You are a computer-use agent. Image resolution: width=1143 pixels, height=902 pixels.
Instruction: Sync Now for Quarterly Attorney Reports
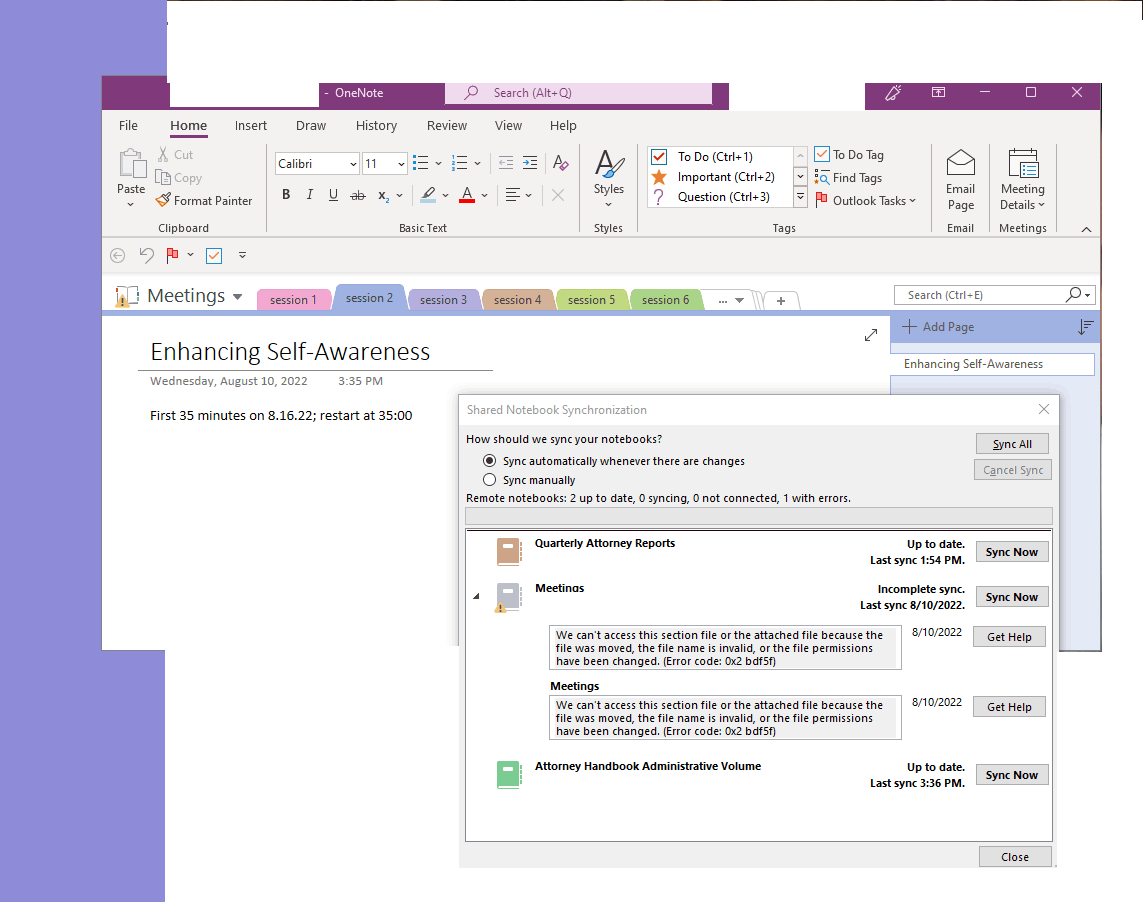tap(1012, 552)
